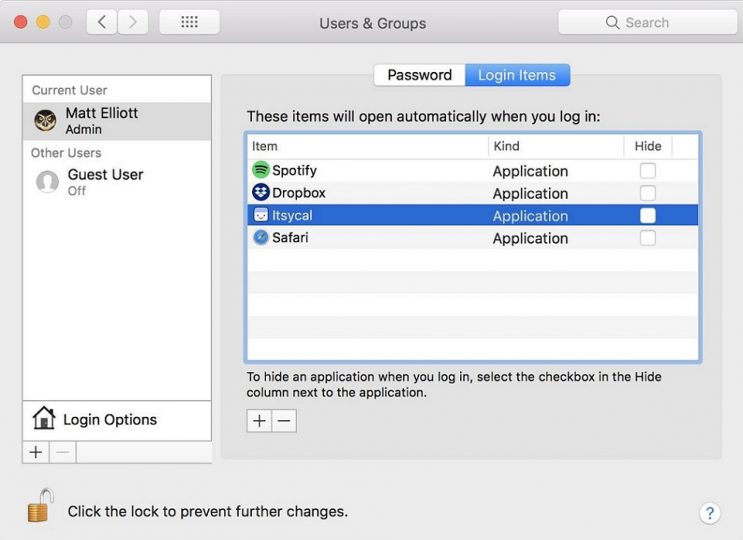
Task: Open help with question mark button
Action: [709, 513]
